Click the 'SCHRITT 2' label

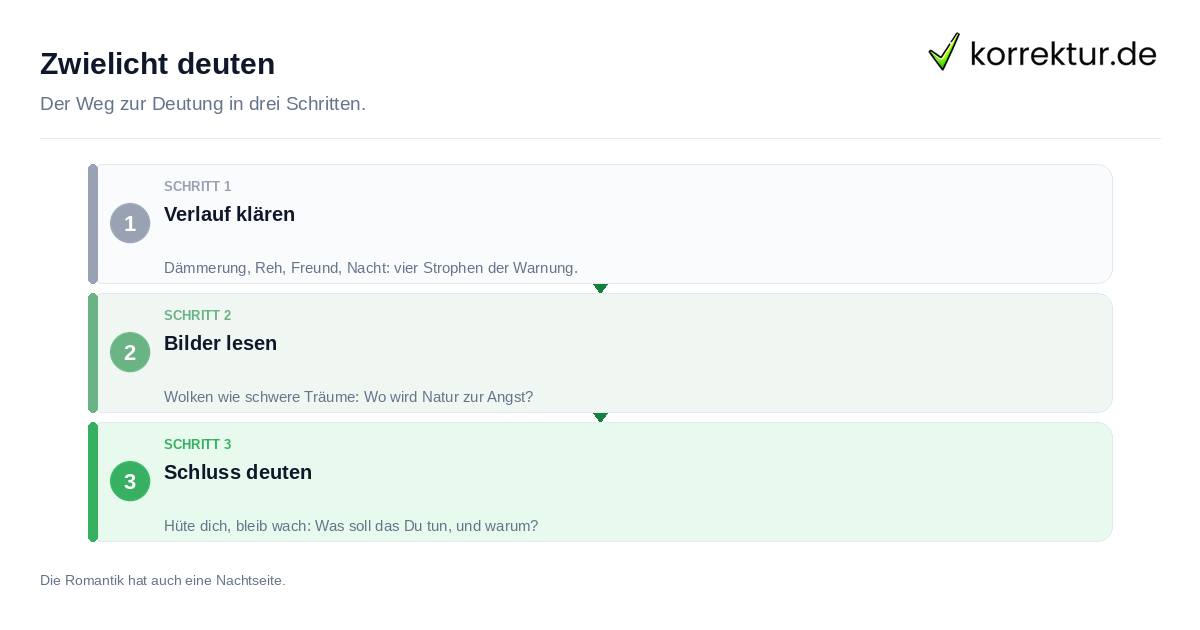197,316
